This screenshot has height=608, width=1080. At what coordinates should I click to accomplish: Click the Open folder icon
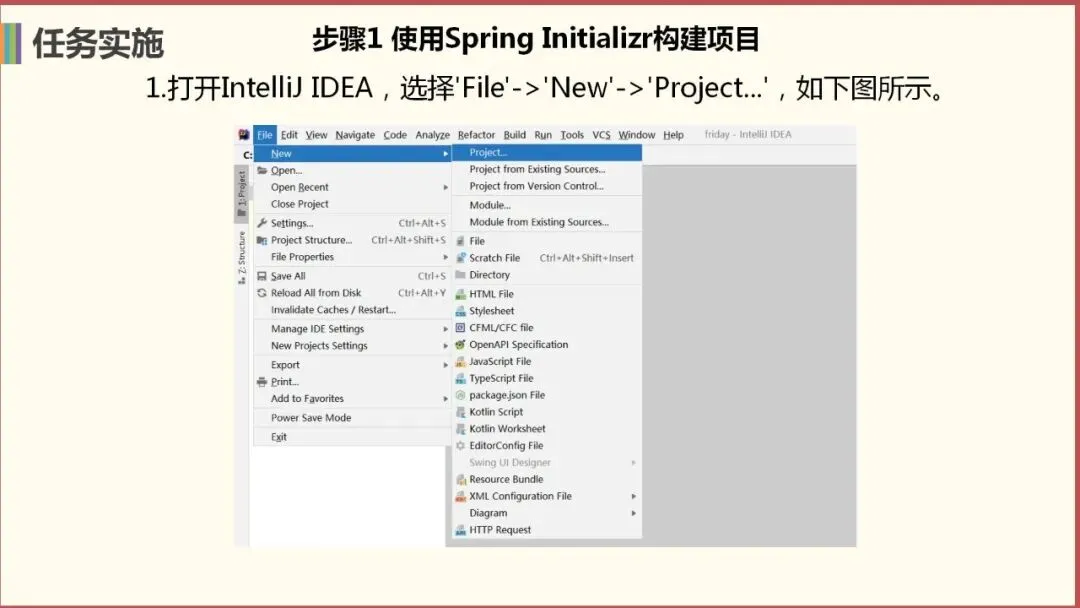coord(262,170)
